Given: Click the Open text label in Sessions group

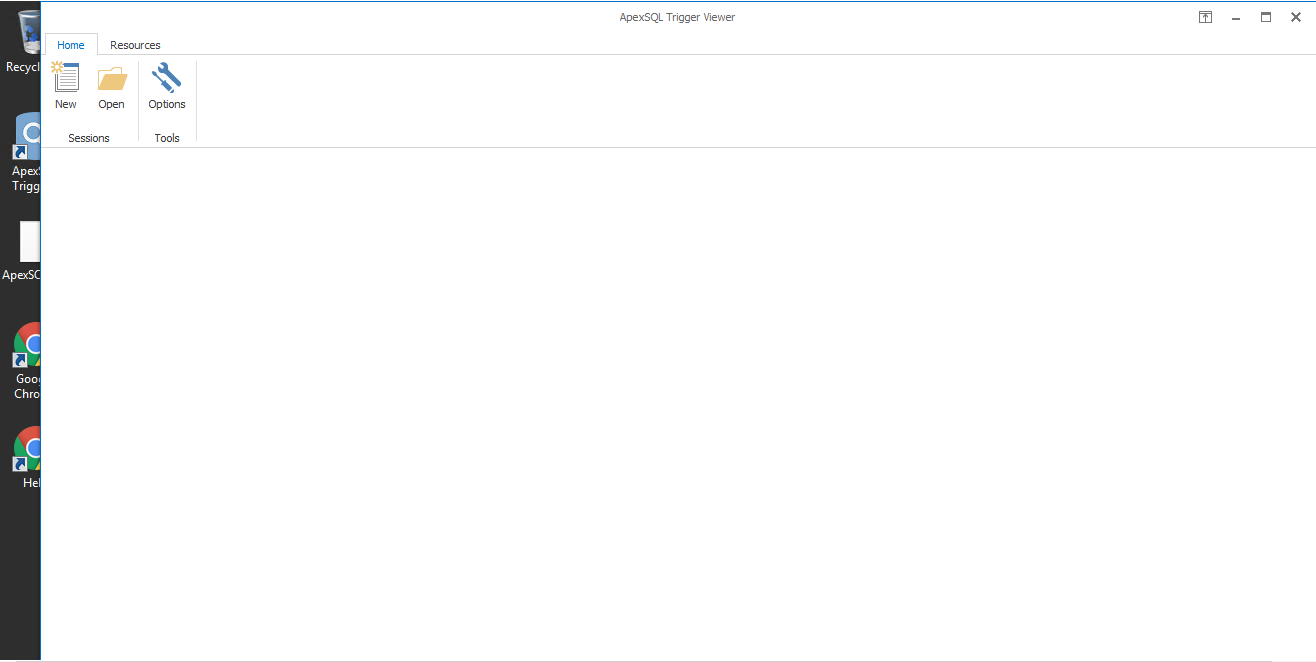Looking at the screenshot, I should pyautogui.click(x=111, y=104).
